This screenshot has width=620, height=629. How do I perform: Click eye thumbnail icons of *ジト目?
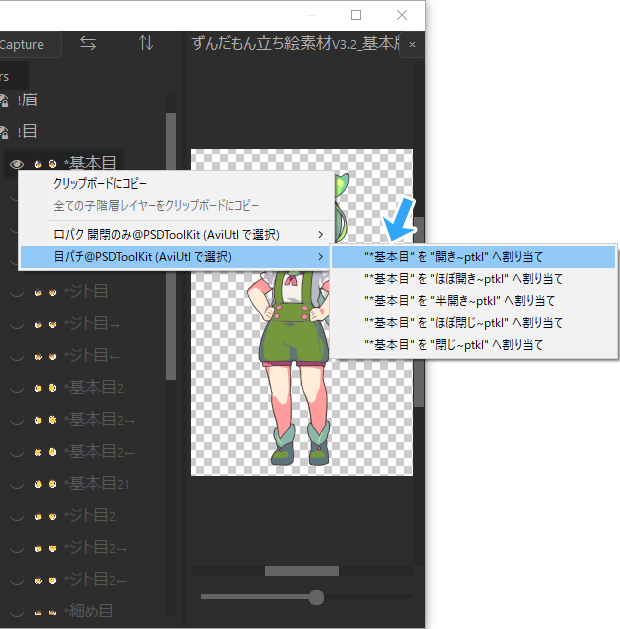(45, 292)
